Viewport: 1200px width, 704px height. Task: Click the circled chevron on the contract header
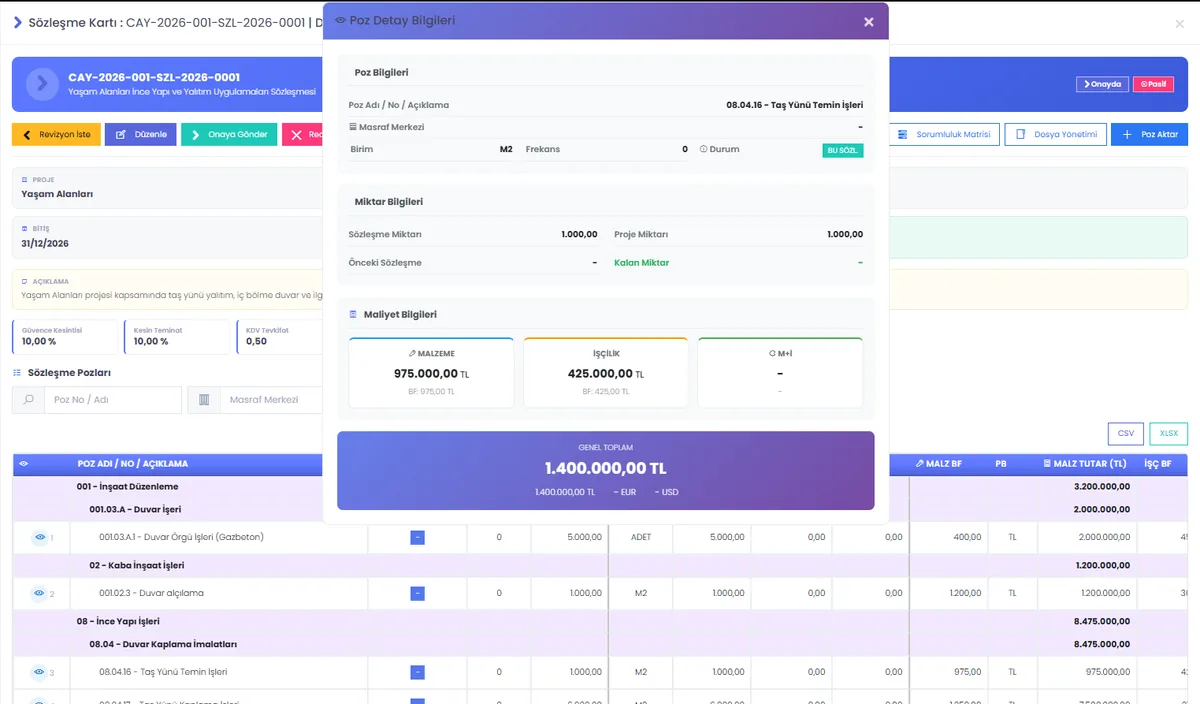[42, 84]
